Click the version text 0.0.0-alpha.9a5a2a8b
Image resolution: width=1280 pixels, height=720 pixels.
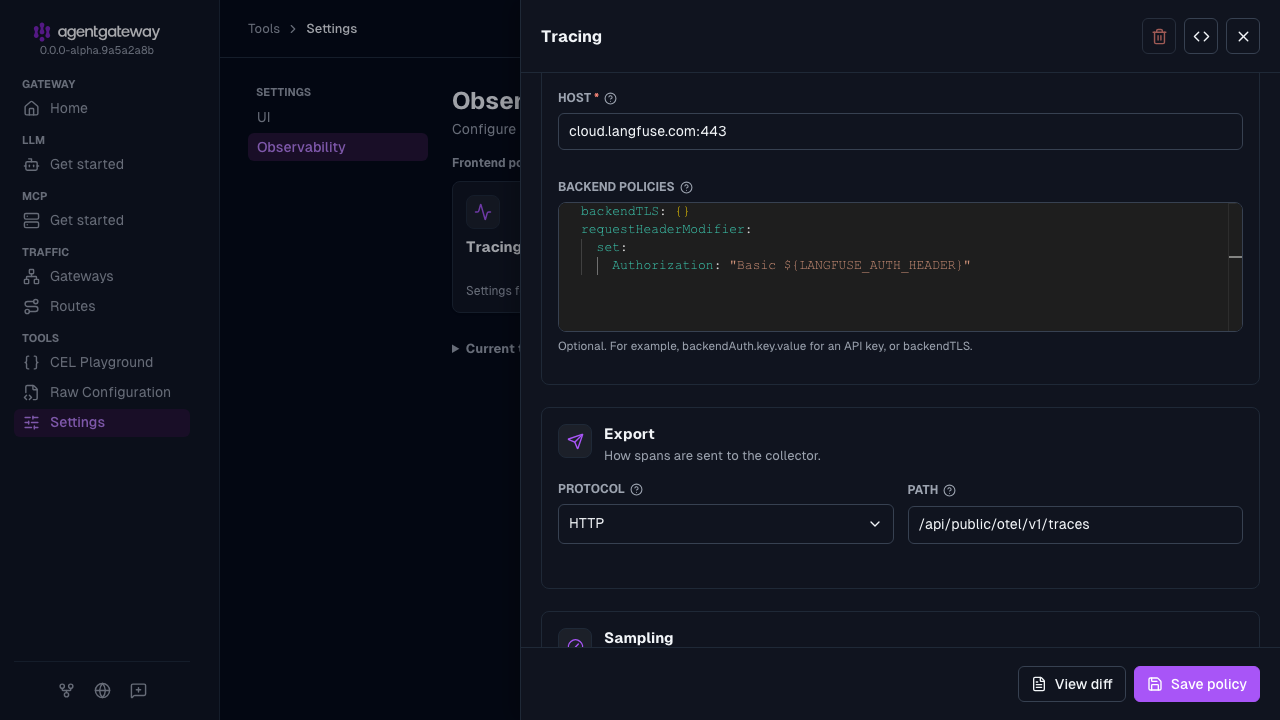click(97, 50)
